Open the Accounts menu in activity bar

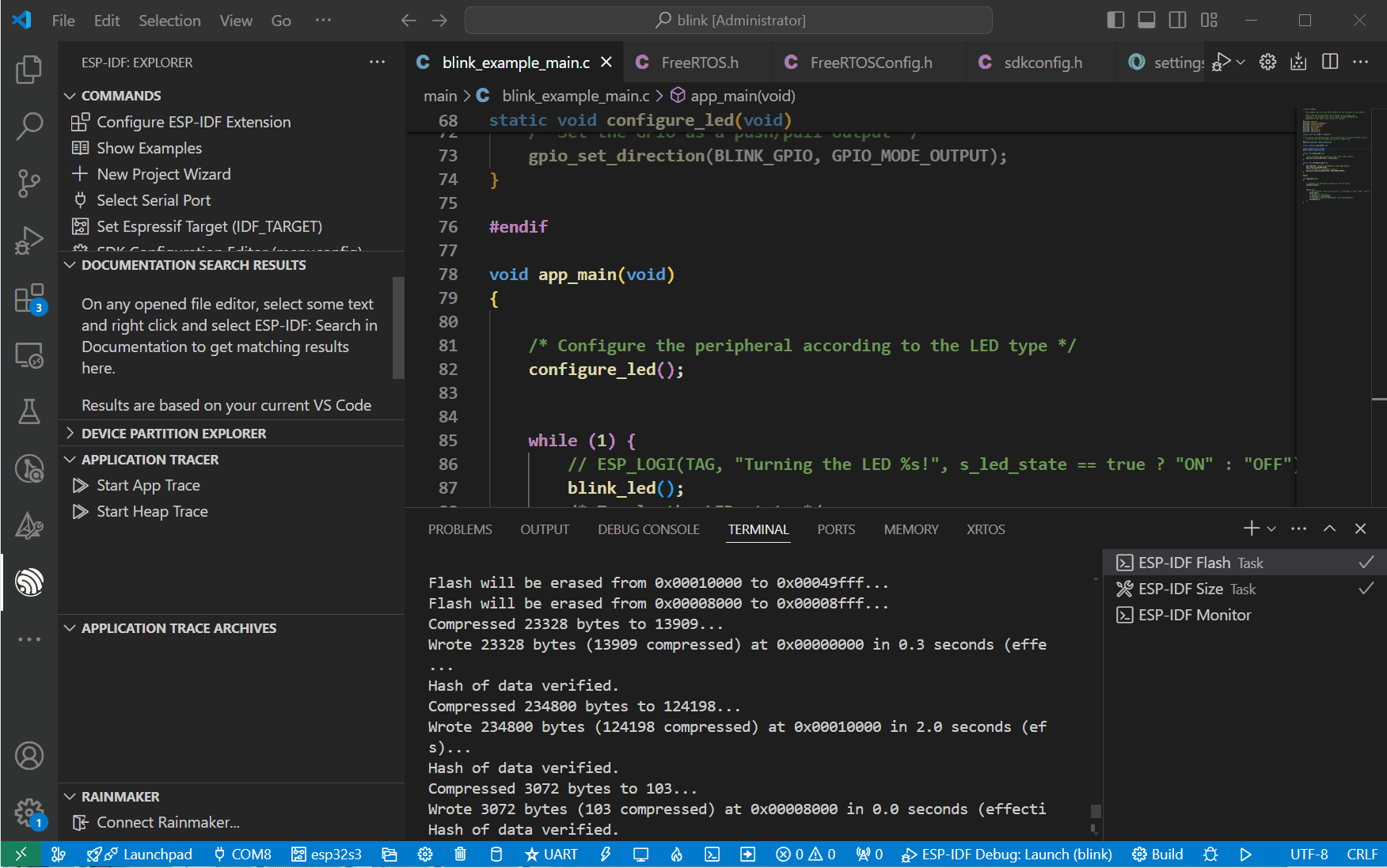[29, 756]
